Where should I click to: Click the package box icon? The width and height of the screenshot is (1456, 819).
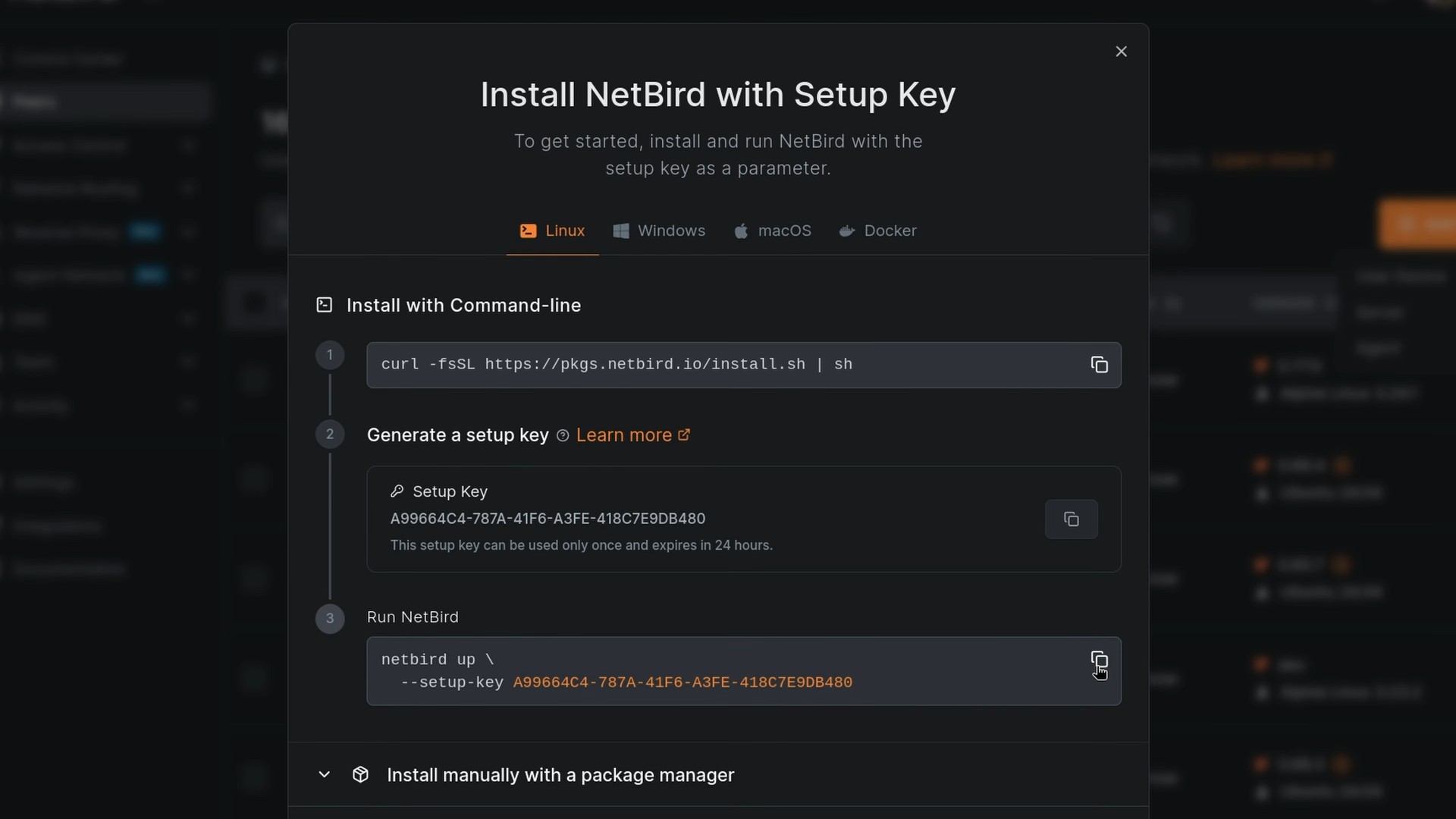coord(360,774)
